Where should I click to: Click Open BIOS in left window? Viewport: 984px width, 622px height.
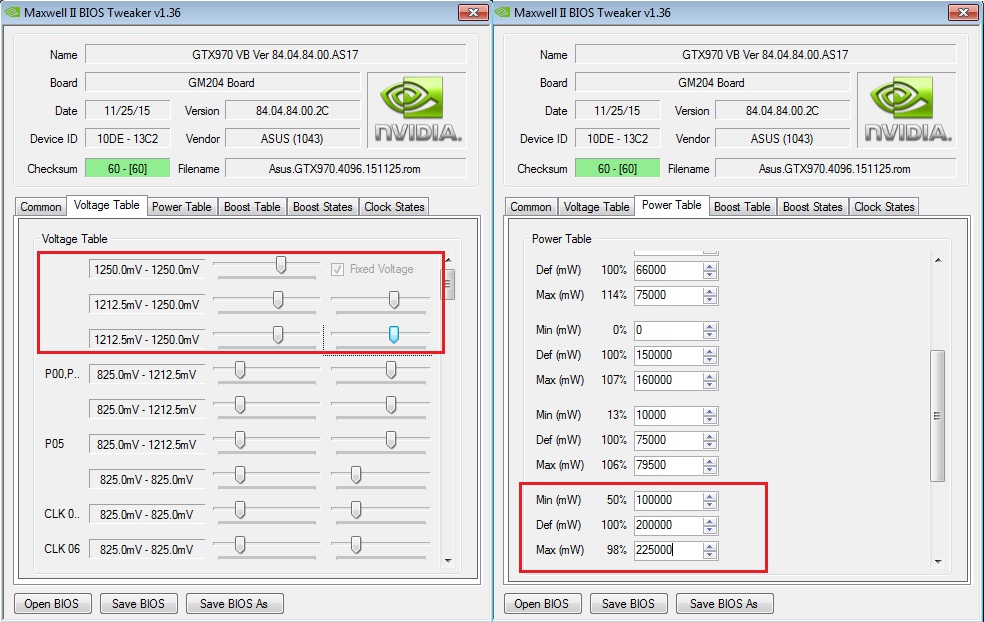tap(52, 604)
